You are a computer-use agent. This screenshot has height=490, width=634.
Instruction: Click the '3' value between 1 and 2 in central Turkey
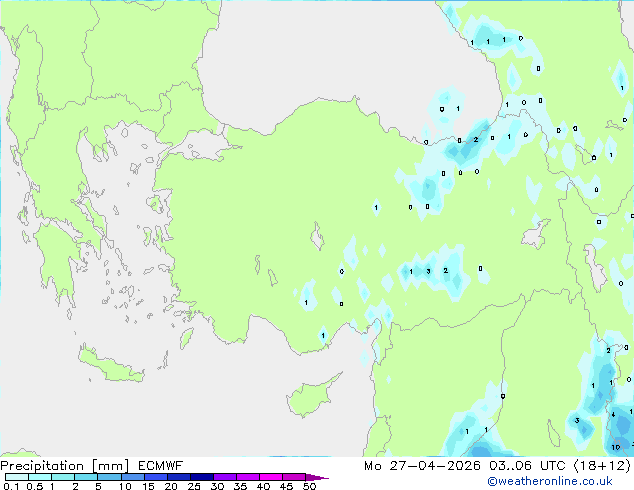[x=428, y=271]
